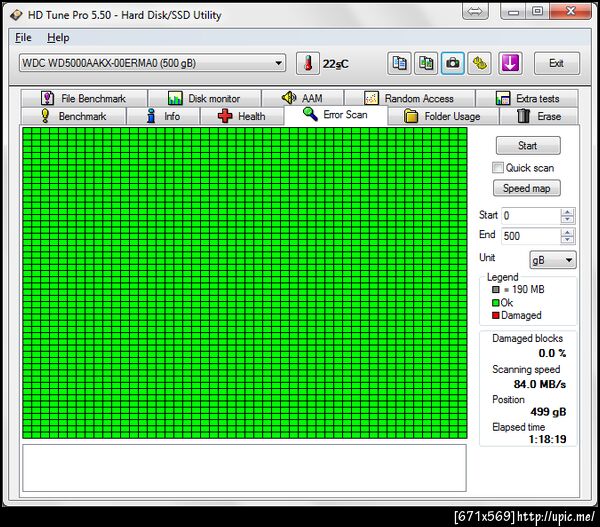The height and width of the screenshot is (527, 600).
Task: Open the Info tab
Action: [163, 116]
